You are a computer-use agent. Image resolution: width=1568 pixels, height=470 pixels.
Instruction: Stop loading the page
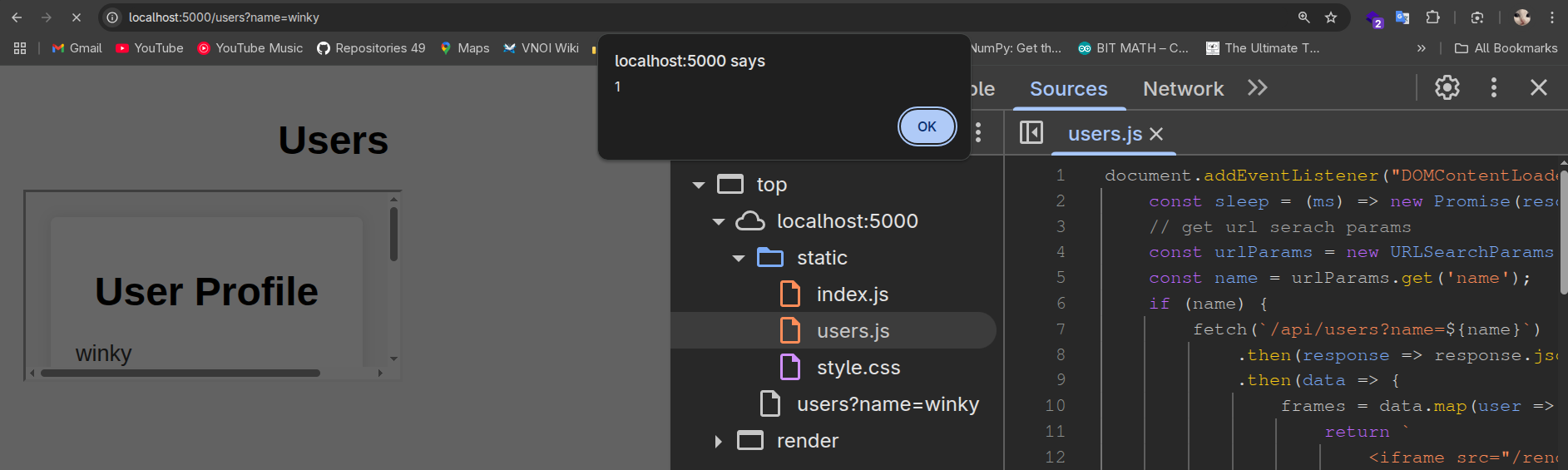pos(76,17)
